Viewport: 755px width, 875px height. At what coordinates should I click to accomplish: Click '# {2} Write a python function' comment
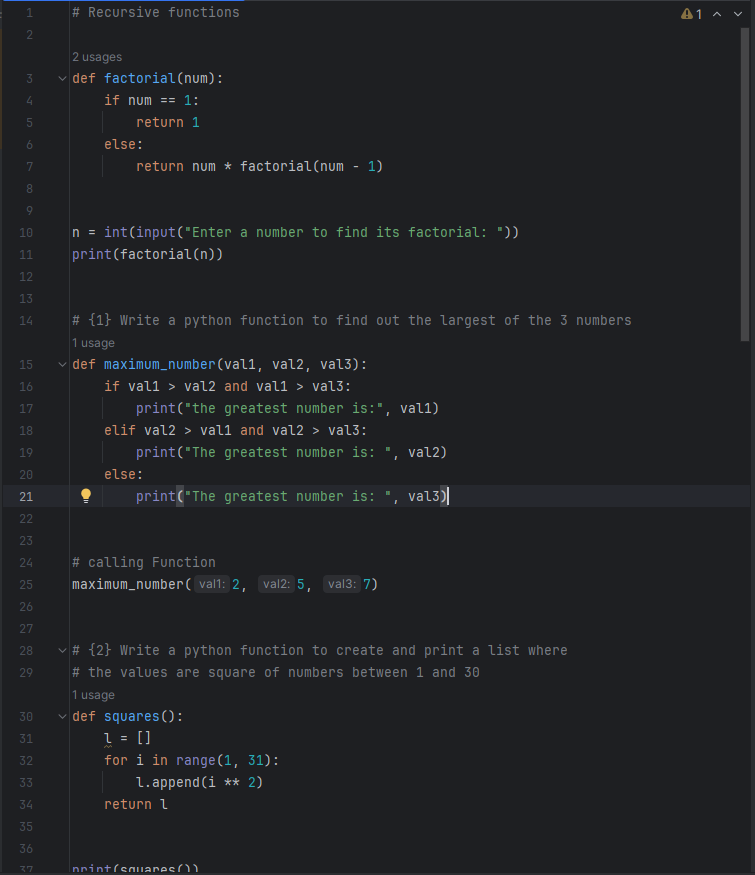(320, 650)
